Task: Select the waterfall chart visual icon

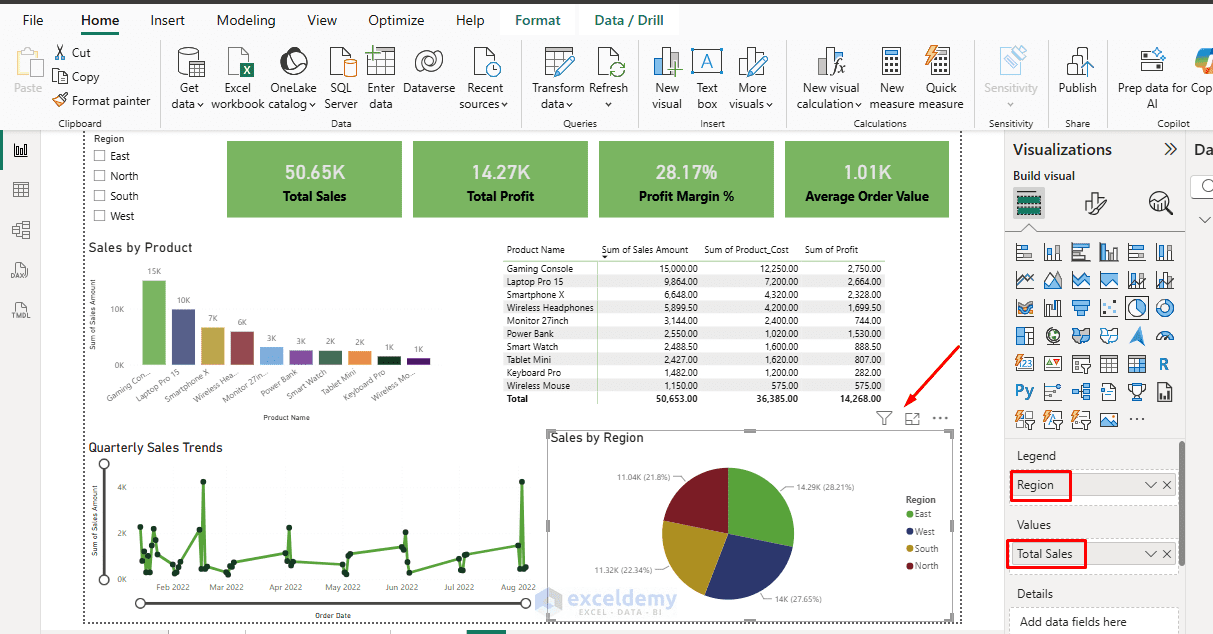Action: tap(1053, 308)
